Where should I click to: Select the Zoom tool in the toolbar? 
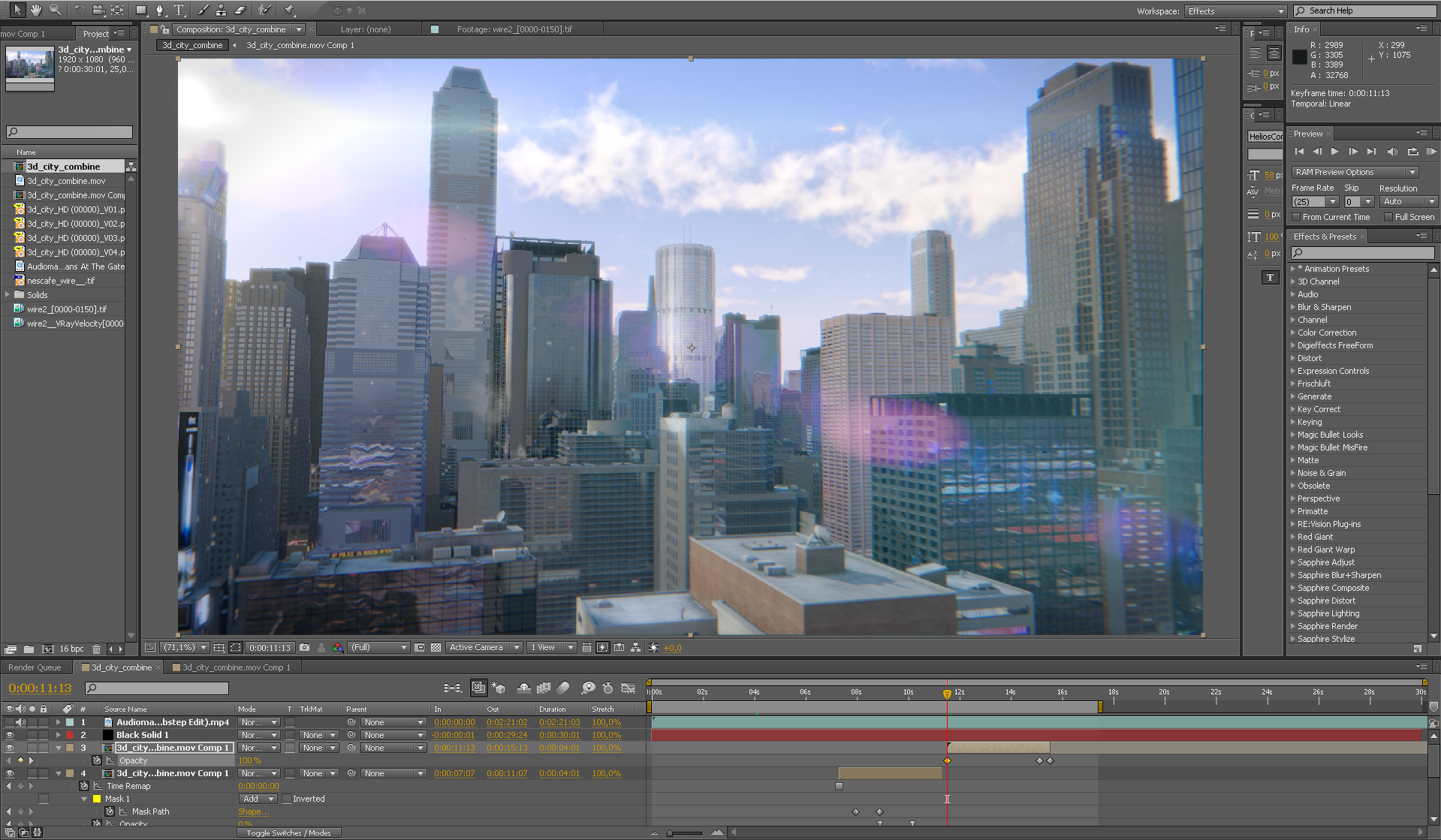[x=54, y=10]
